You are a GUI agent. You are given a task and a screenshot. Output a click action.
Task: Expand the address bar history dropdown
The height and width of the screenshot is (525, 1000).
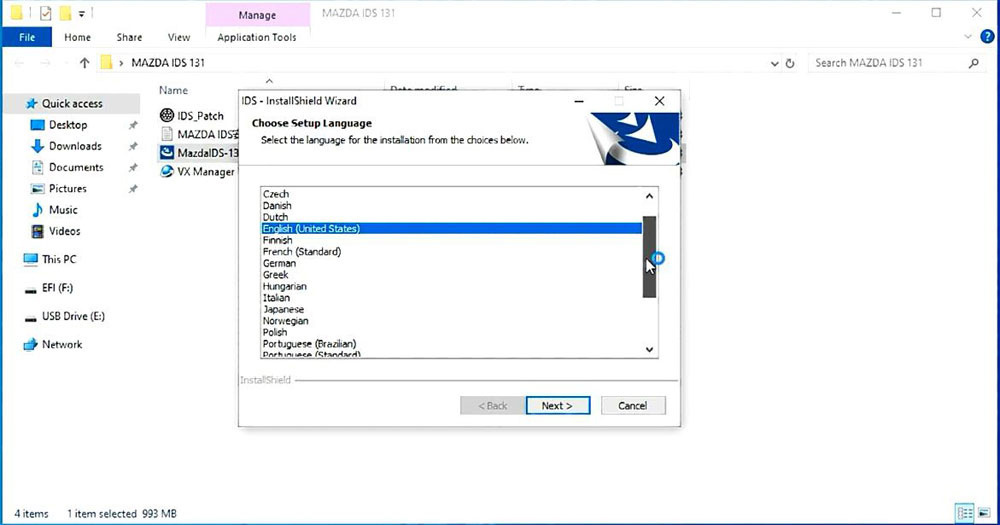(774, 63)
